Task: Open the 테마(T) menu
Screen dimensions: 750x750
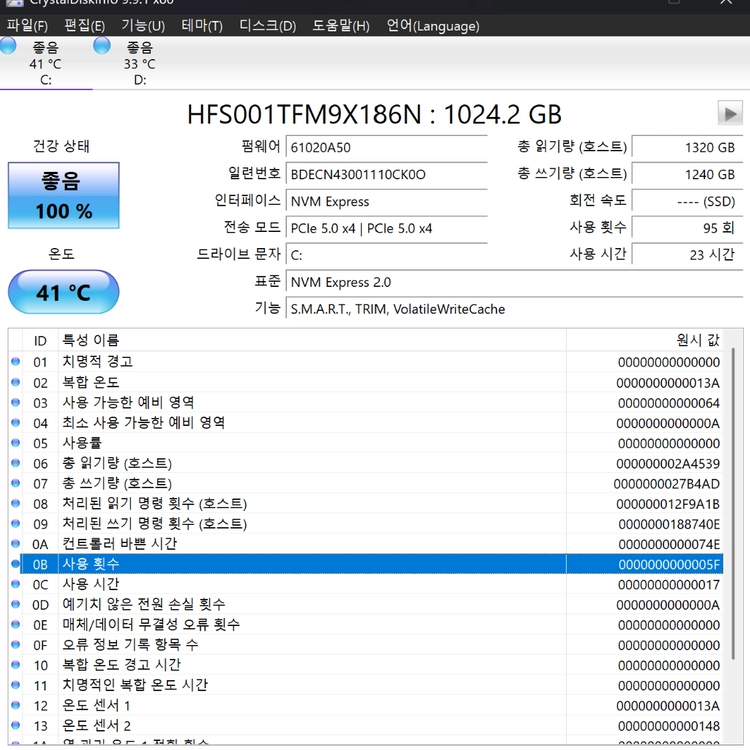Action: [x=202, y=25]
